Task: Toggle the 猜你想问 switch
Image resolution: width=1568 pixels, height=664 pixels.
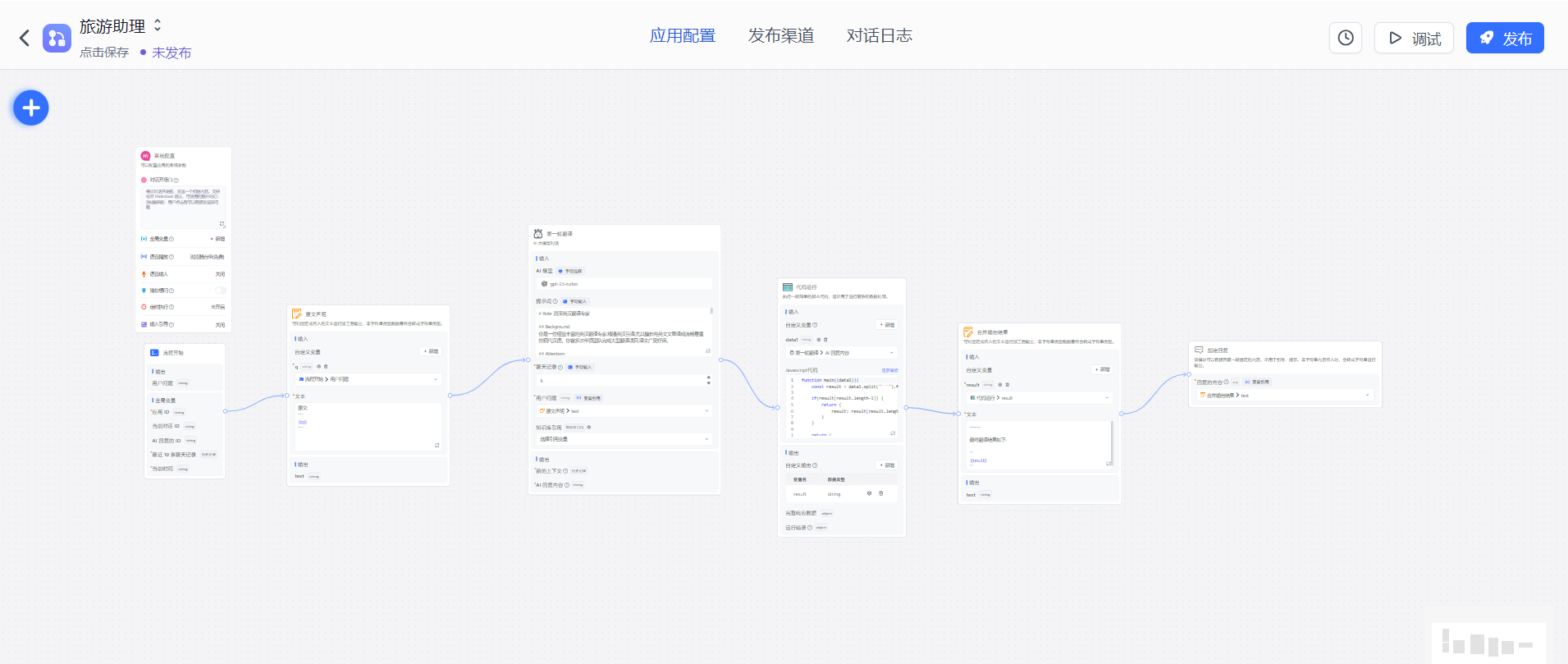Action: point(220,291)
